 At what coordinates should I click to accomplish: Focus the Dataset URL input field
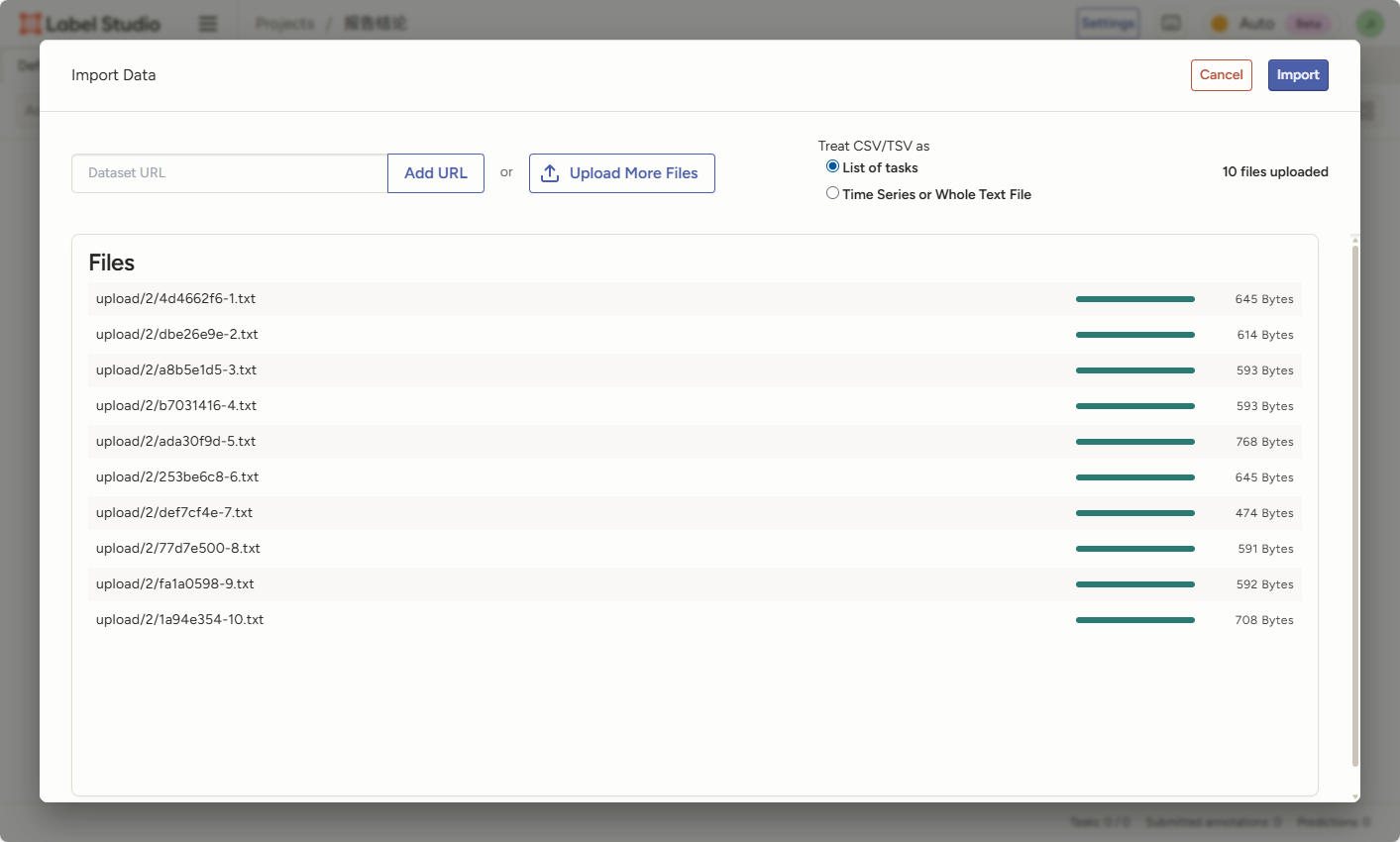point(230,173)
